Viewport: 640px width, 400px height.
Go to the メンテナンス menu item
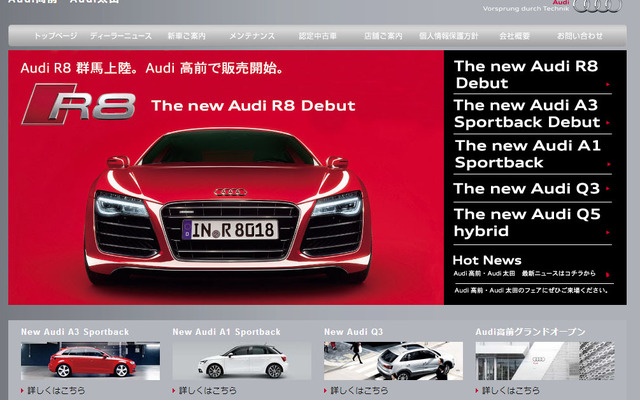252,36
